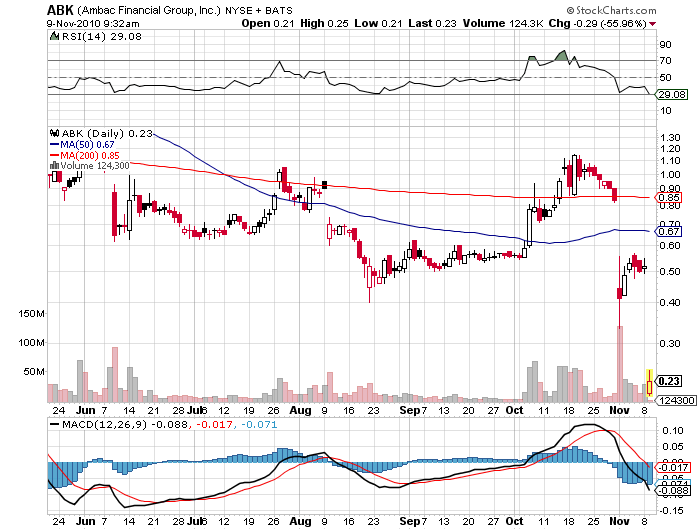700x530 pixels.
Task: Click the Last 0.23 value
Action: click(432, 23)
